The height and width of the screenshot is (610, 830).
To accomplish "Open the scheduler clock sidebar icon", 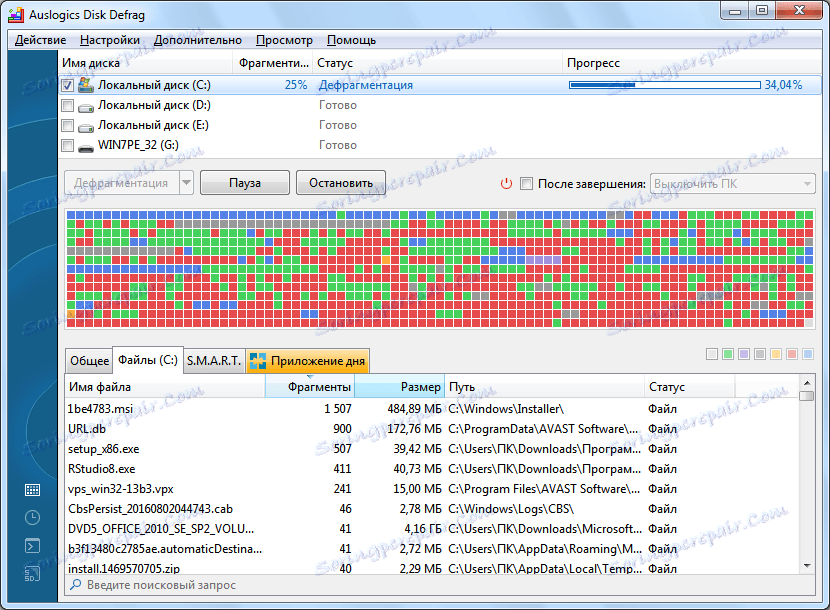I will pyautogui.click(x=32, y=517).
